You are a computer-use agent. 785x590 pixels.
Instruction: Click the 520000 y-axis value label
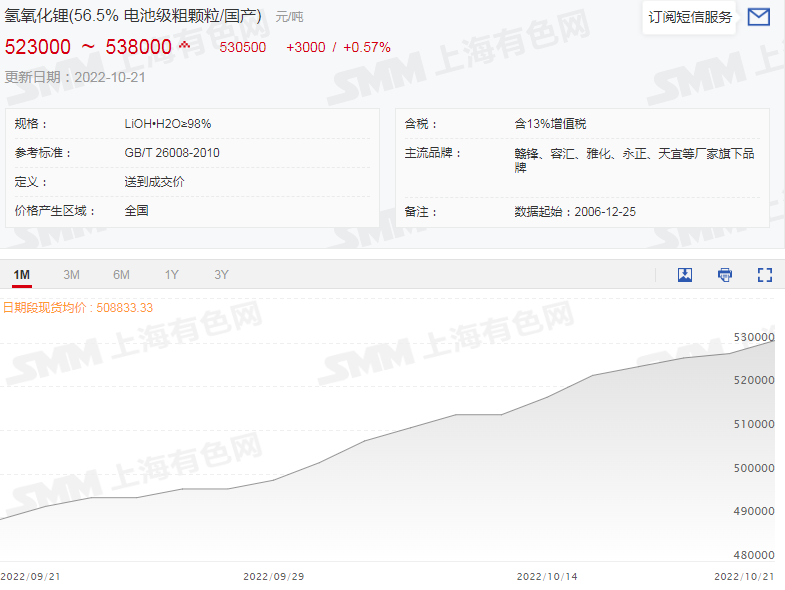[755, 381]
